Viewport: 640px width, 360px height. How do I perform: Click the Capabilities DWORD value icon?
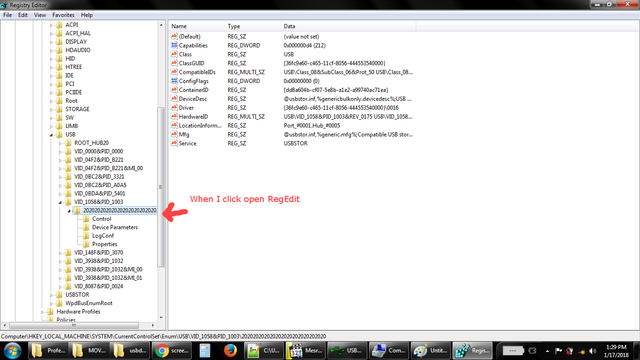click(x=174, y=45)
